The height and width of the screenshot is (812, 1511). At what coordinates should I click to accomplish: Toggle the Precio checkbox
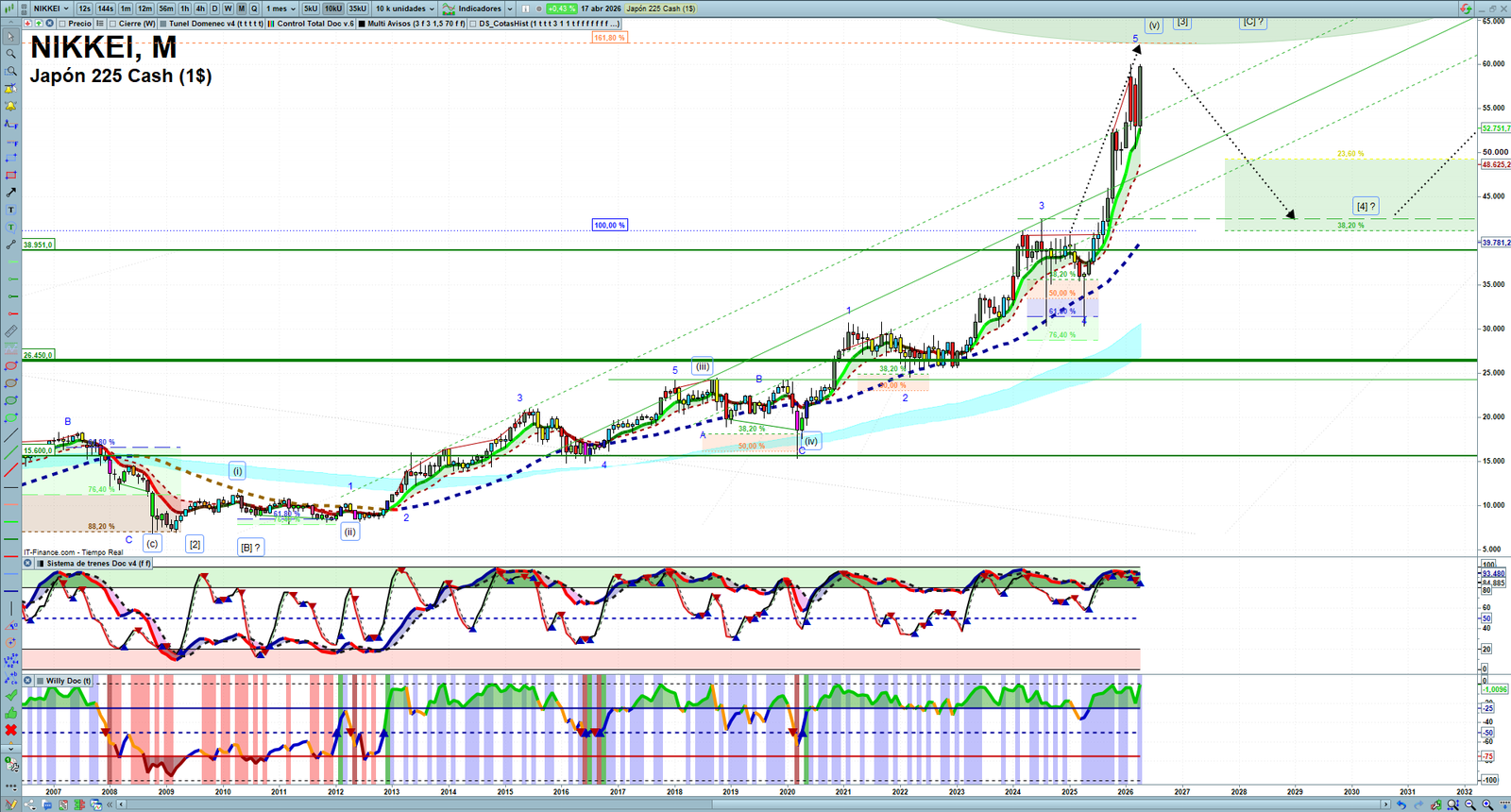click(x=62, y=24)
